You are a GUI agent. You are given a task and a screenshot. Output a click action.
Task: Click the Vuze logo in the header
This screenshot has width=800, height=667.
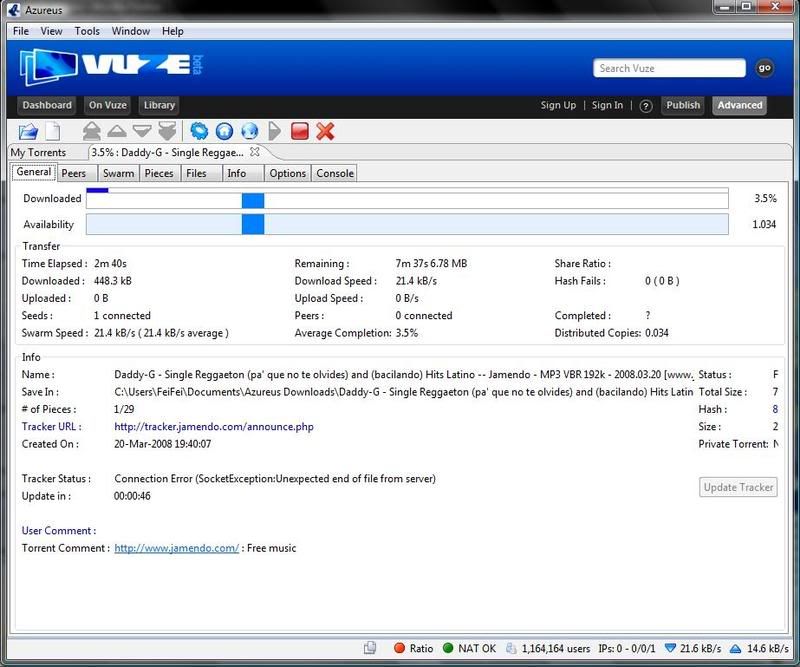pos(111,66)
